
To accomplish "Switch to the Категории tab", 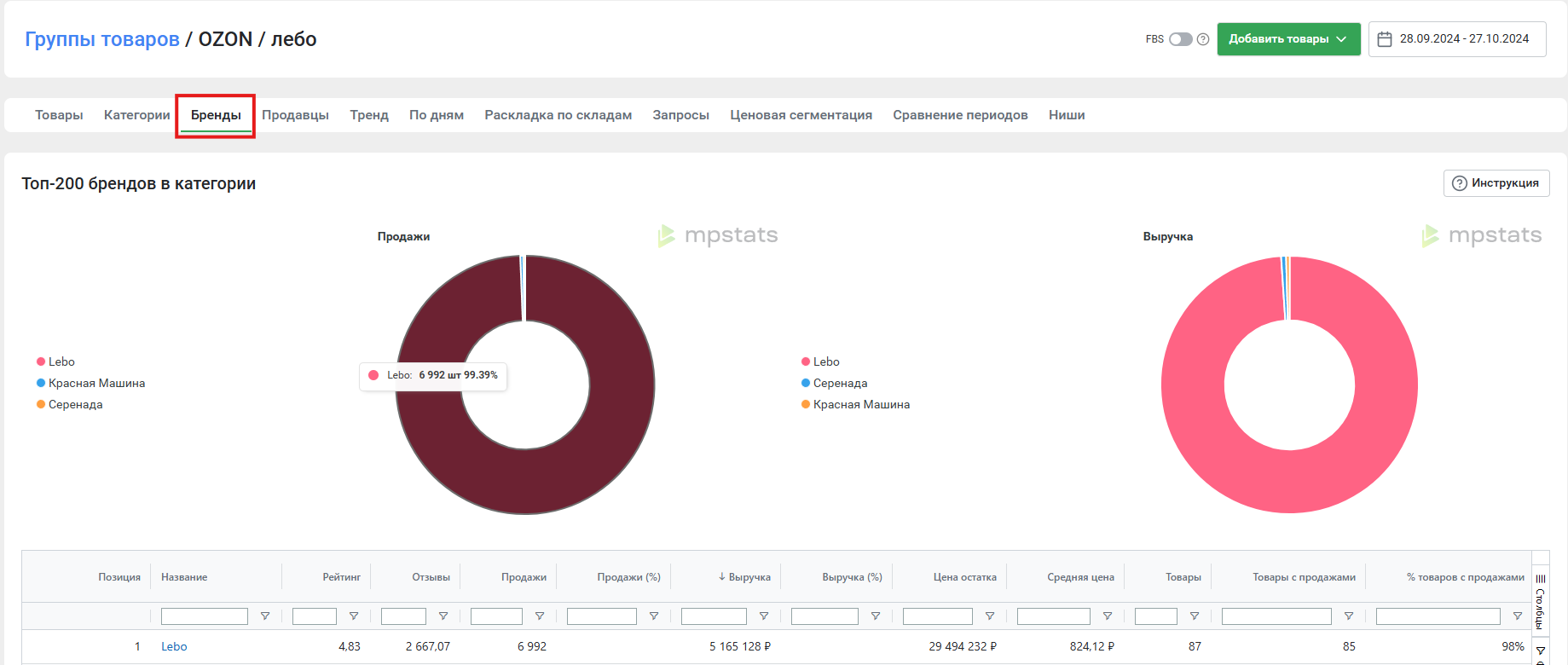I will (137, 115).
